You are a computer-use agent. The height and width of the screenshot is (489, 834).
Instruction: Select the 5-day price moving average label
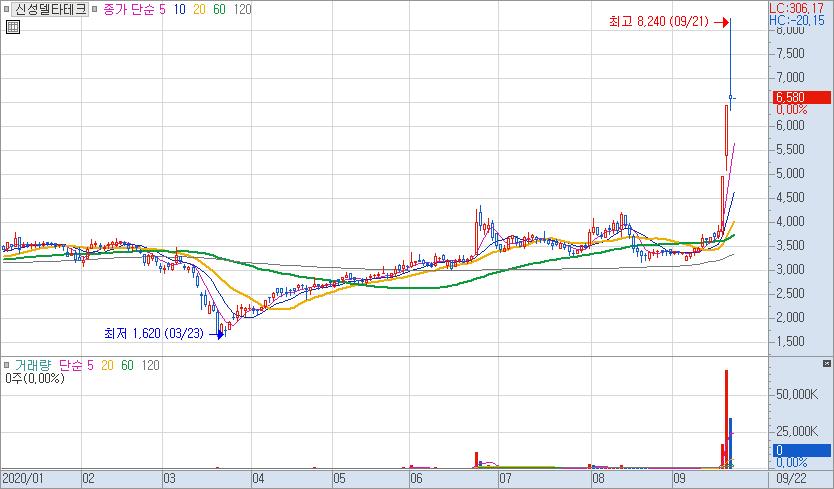162,9
